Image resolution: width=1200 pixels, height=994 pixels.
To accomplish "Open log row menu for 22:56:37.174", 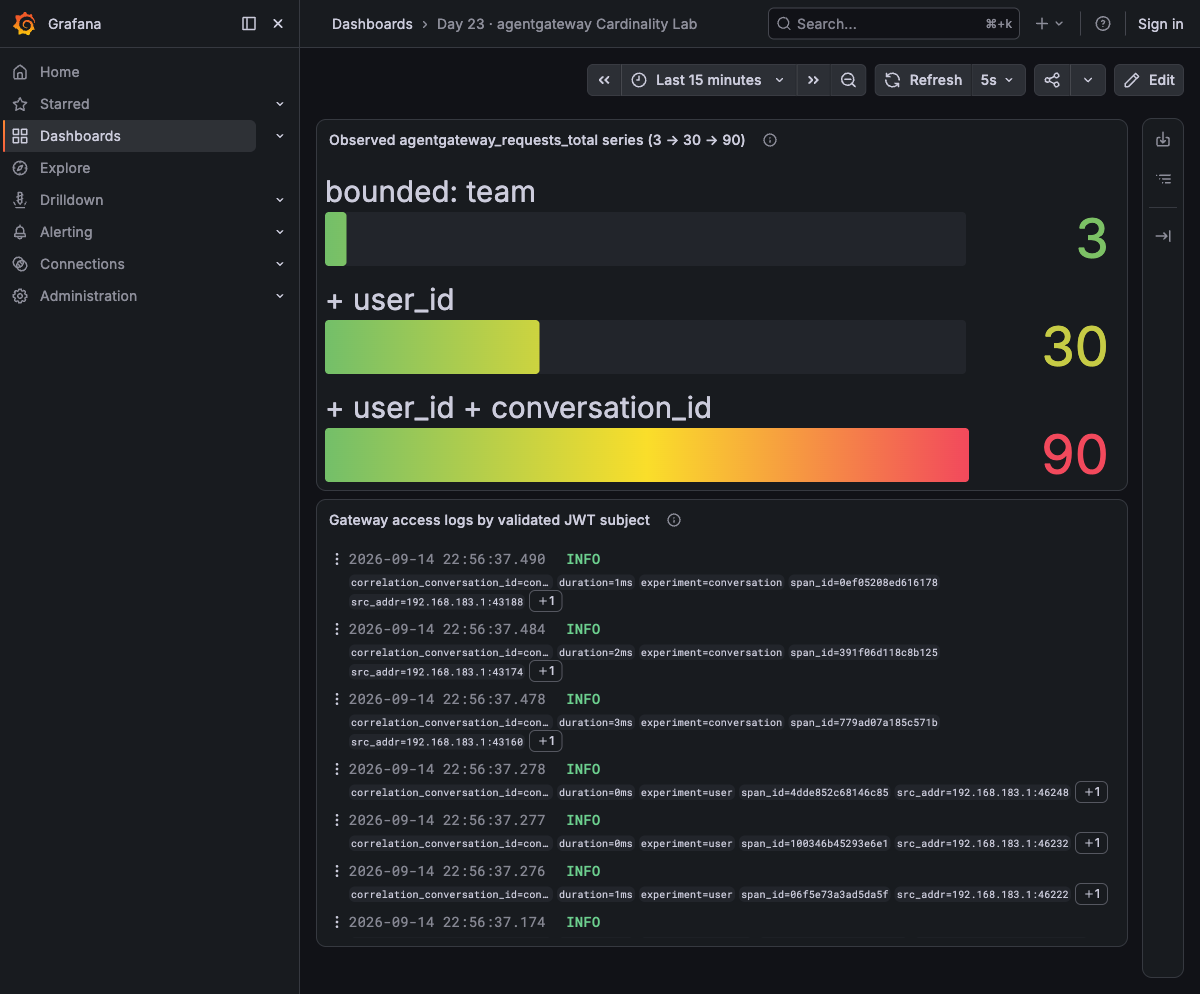I will tap(337, 922).
